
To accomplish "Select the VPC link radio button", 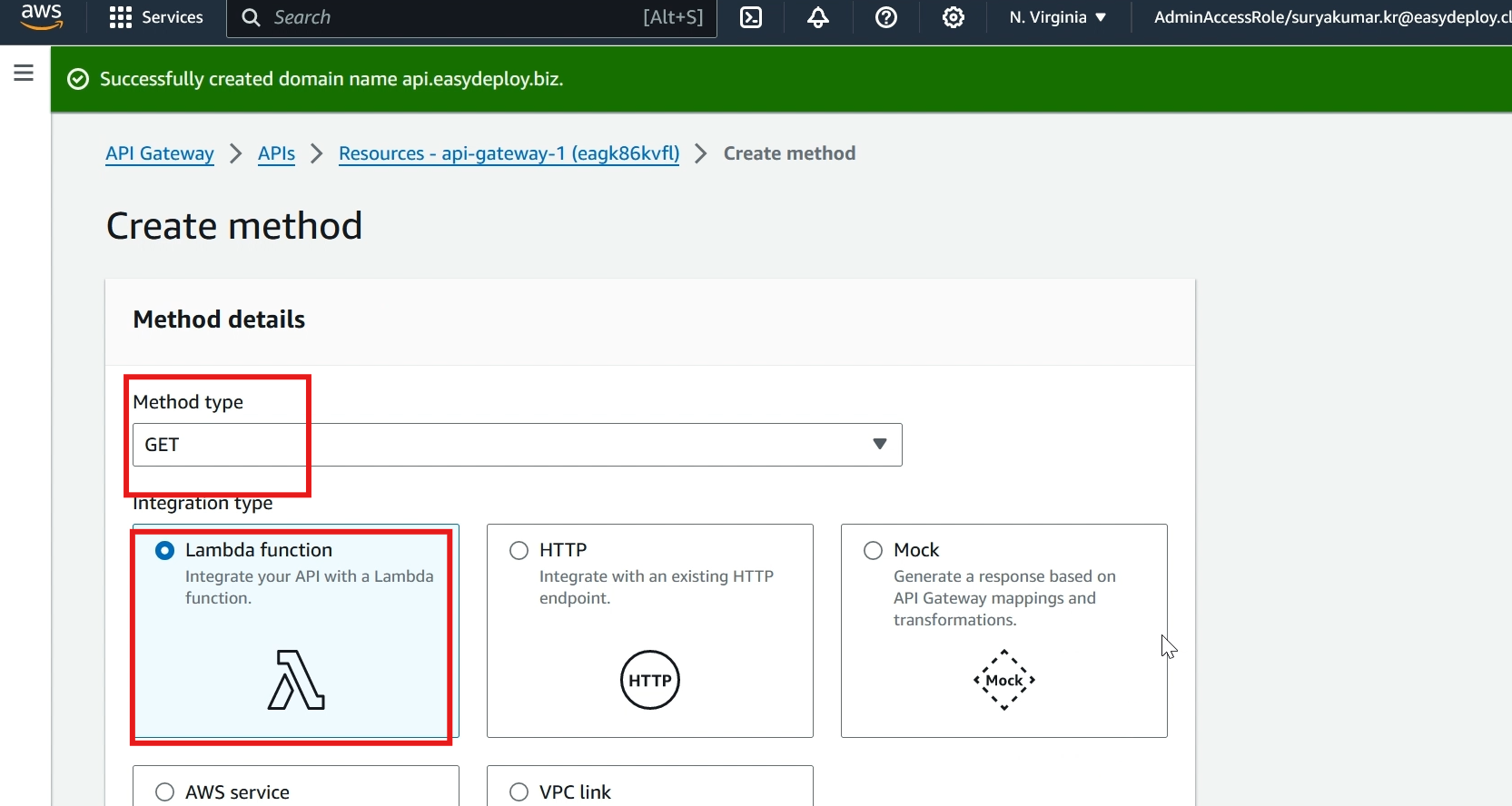I will (x=519, y=792).
